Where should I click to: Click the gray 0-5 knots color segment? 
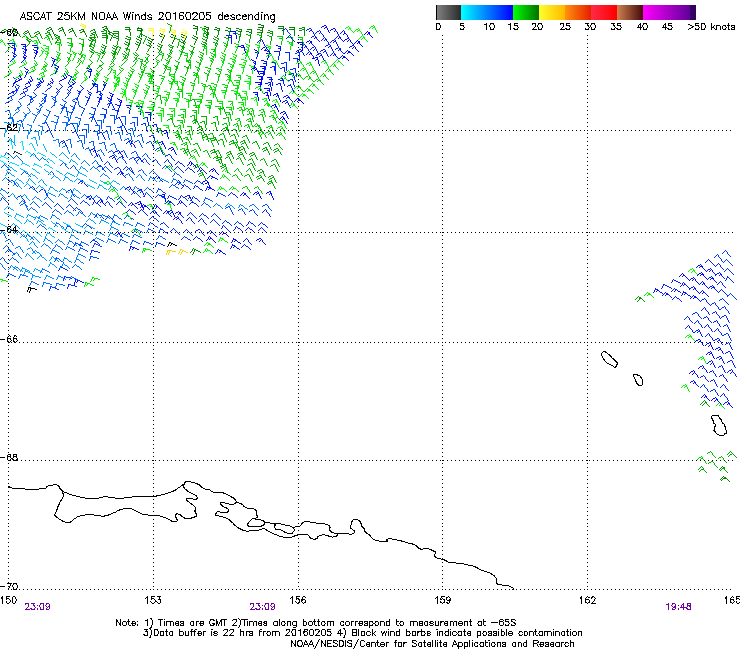[x=448, y=12]
